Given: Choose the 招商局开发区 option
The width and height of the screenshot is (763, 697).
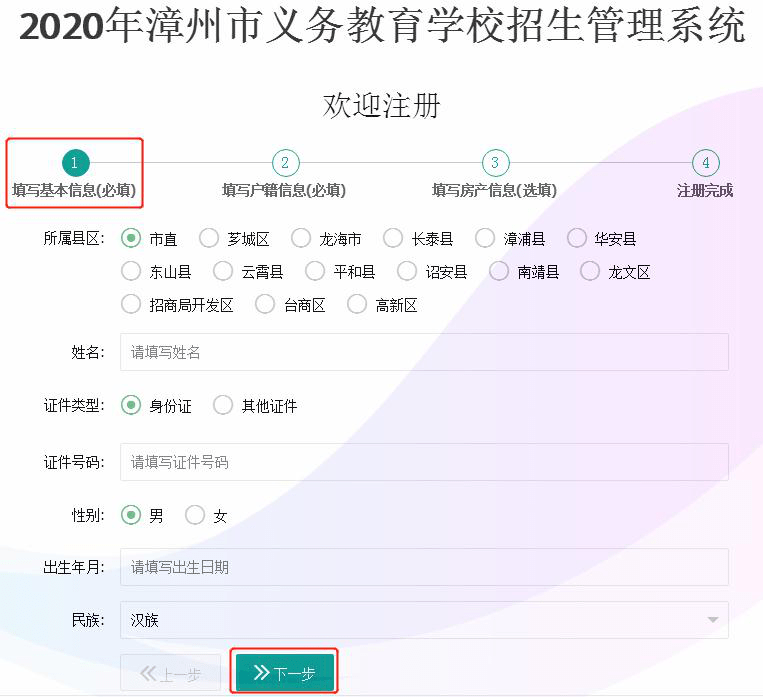Looking at the screenshot, I should point(131,305).
